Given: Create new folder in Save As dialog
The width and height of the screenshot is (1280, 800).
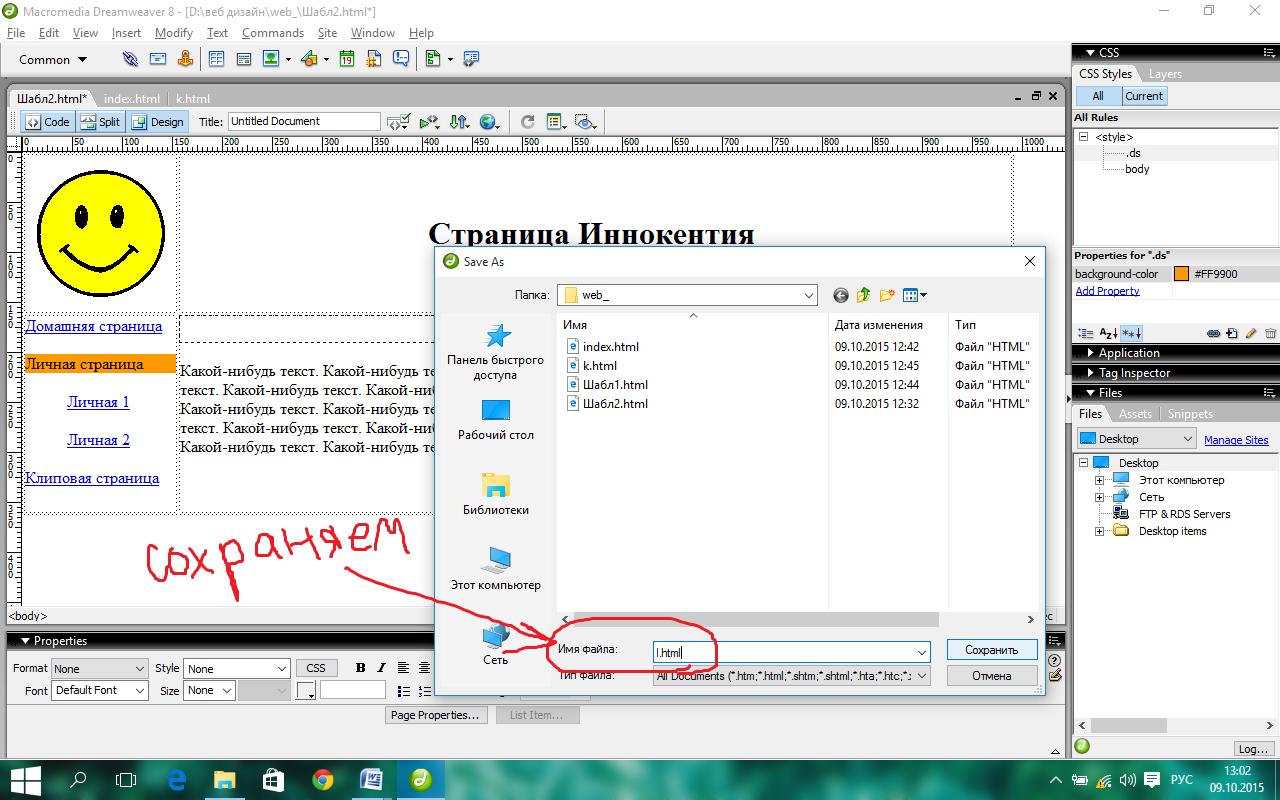Looking at the screenshot, I should pos(886,295).
